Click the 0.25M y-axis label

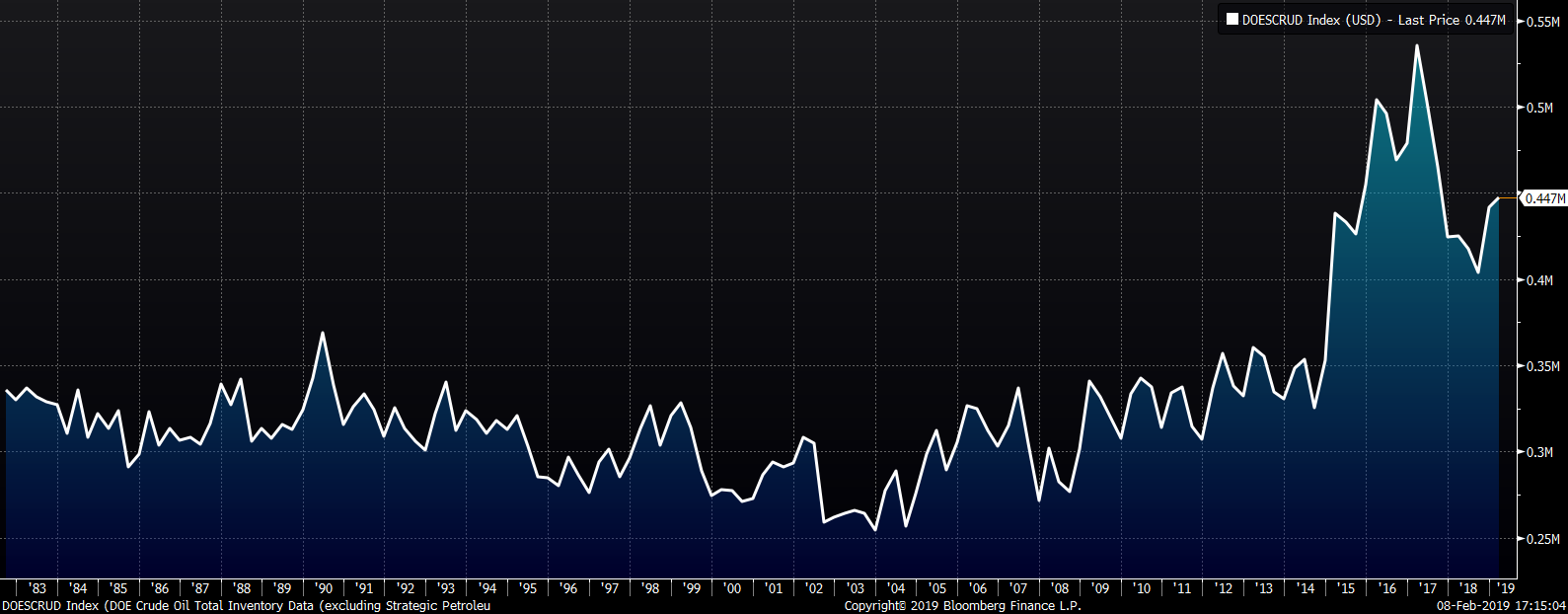point(1542,539)
